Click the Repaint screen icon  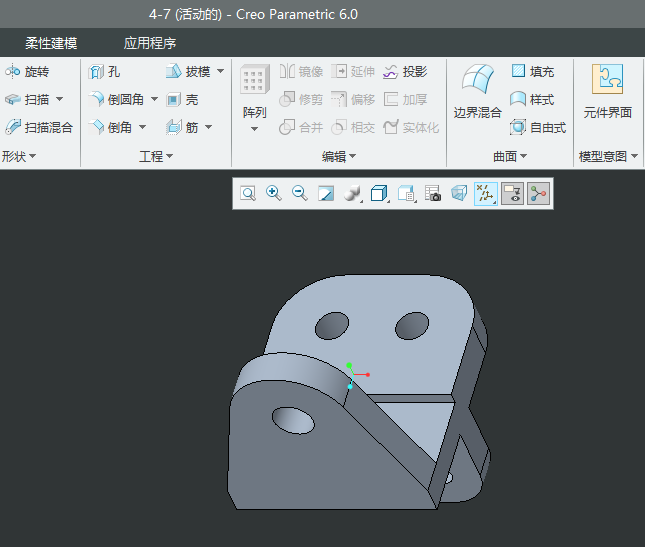coord(326,193)
